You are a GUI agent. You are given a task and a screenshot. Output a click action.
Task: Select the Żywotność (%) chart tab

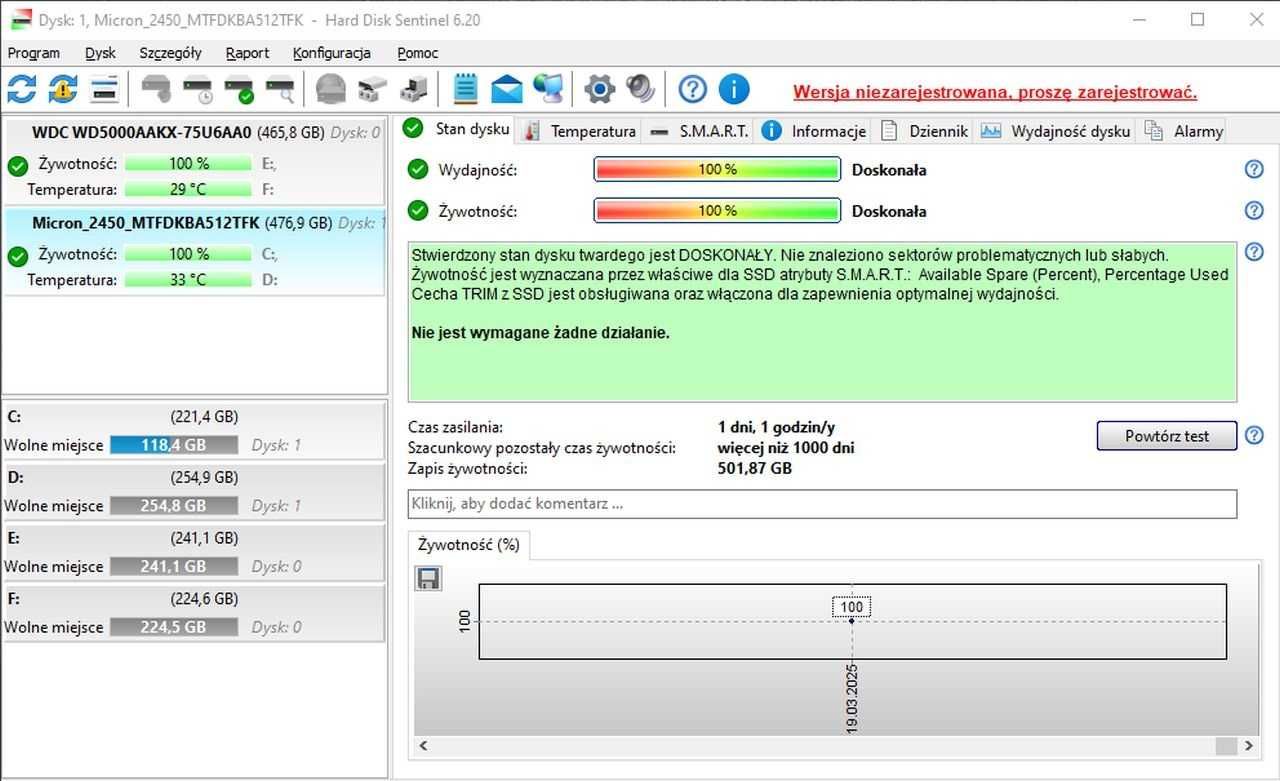point(469,545)
